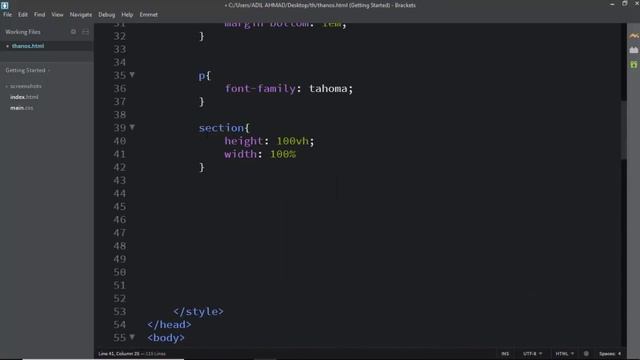Click the '100%' value on line 41
The width and height of the screenshot is (640, 360).
(283, 154)
